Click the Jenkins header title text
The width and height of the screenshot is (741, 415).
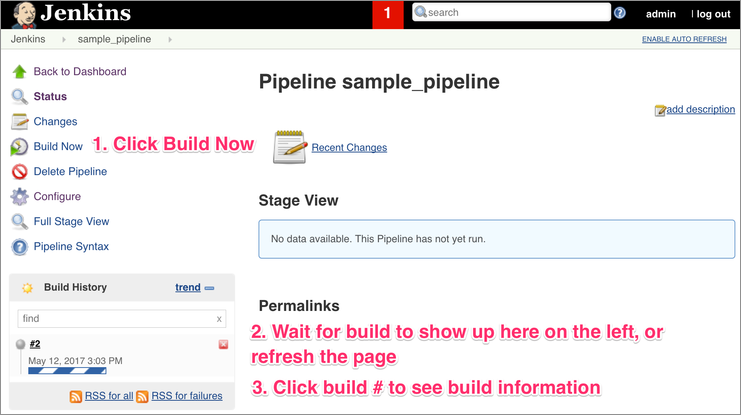coord(86,13)
